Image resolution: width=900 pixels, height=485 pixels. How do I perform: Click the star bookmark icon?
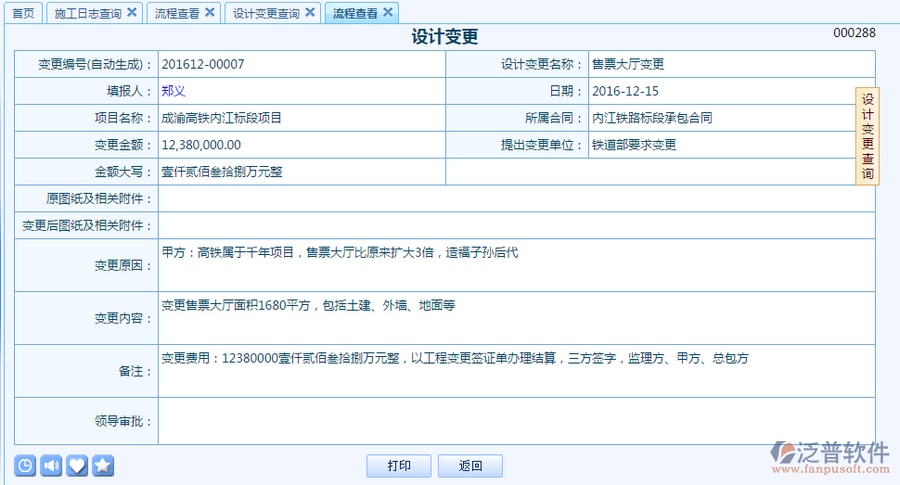[x=103, y=465]
